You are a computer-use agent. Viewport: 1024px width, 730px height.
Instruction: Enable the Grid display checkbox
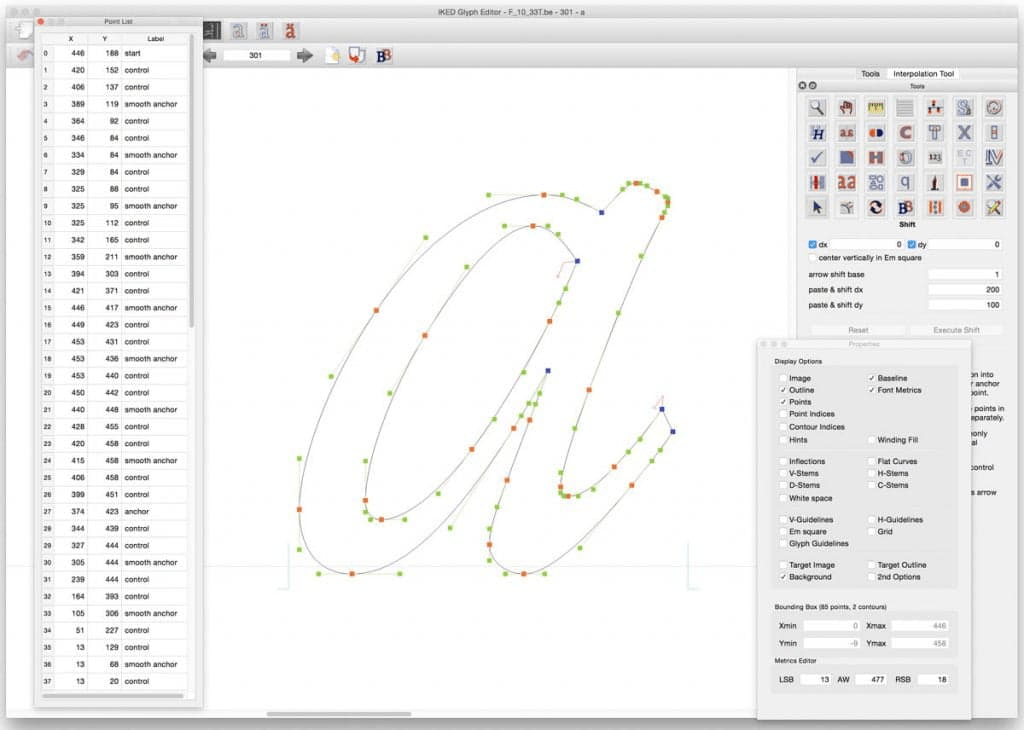click(x=871, y=532)
